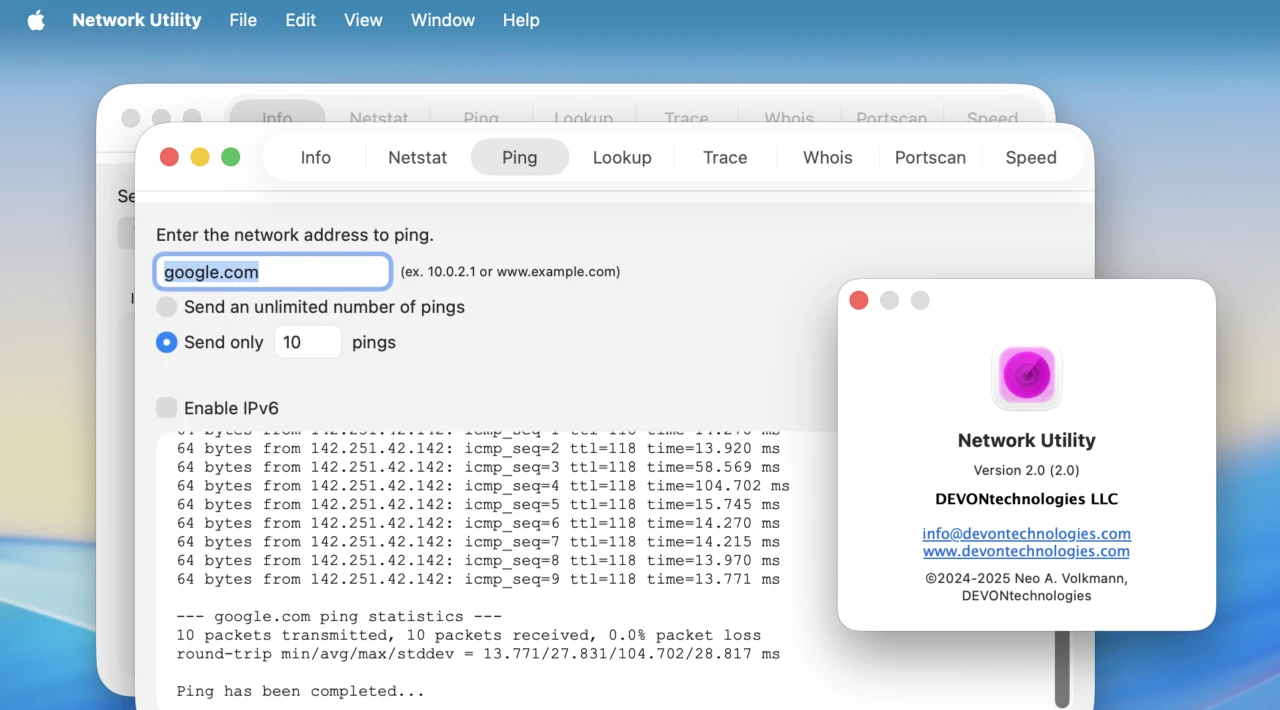Enable the IPv6 checkbox
This screenshot has width=1280, height=710.
tap(166, 407)
